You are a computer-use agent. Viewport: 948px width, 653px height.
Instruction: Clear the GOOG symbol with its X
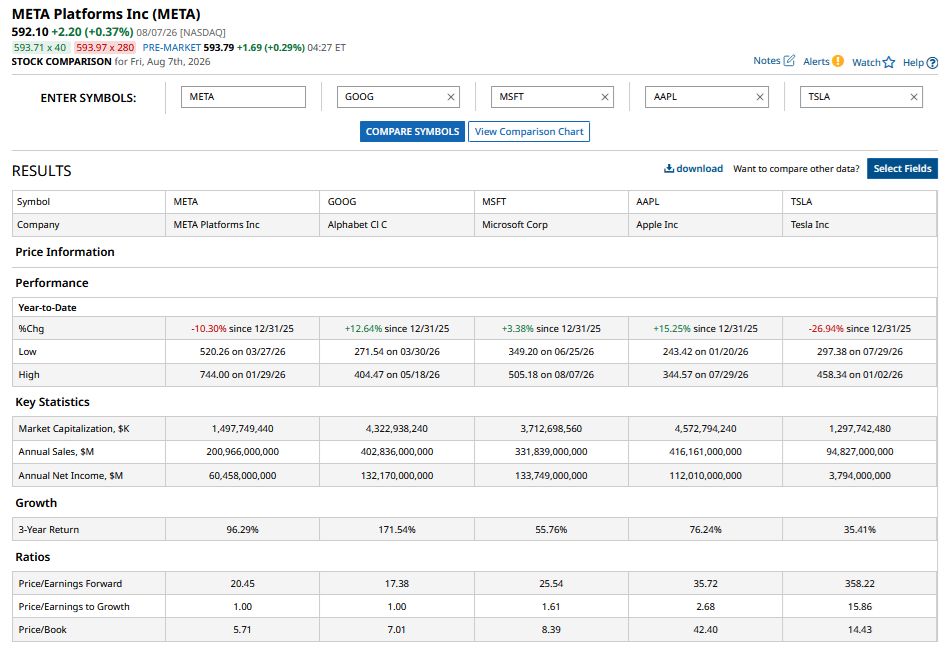click(450, 97)
